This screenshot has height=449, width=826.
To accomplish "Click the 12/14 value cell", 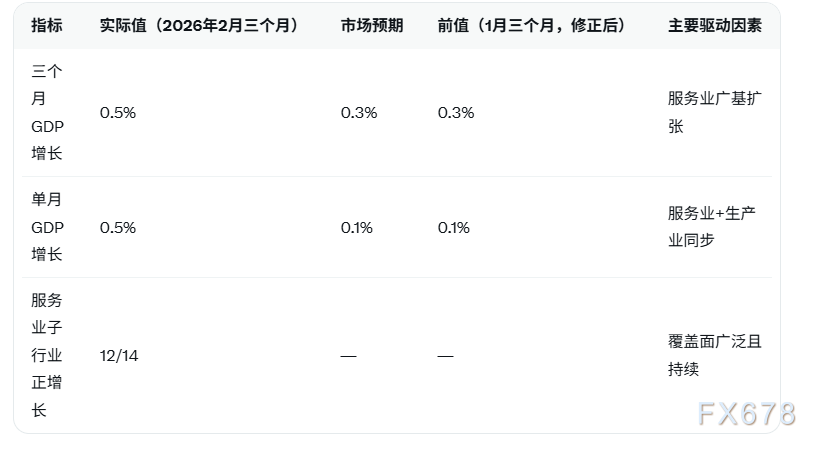I will [x=119, y=355].
